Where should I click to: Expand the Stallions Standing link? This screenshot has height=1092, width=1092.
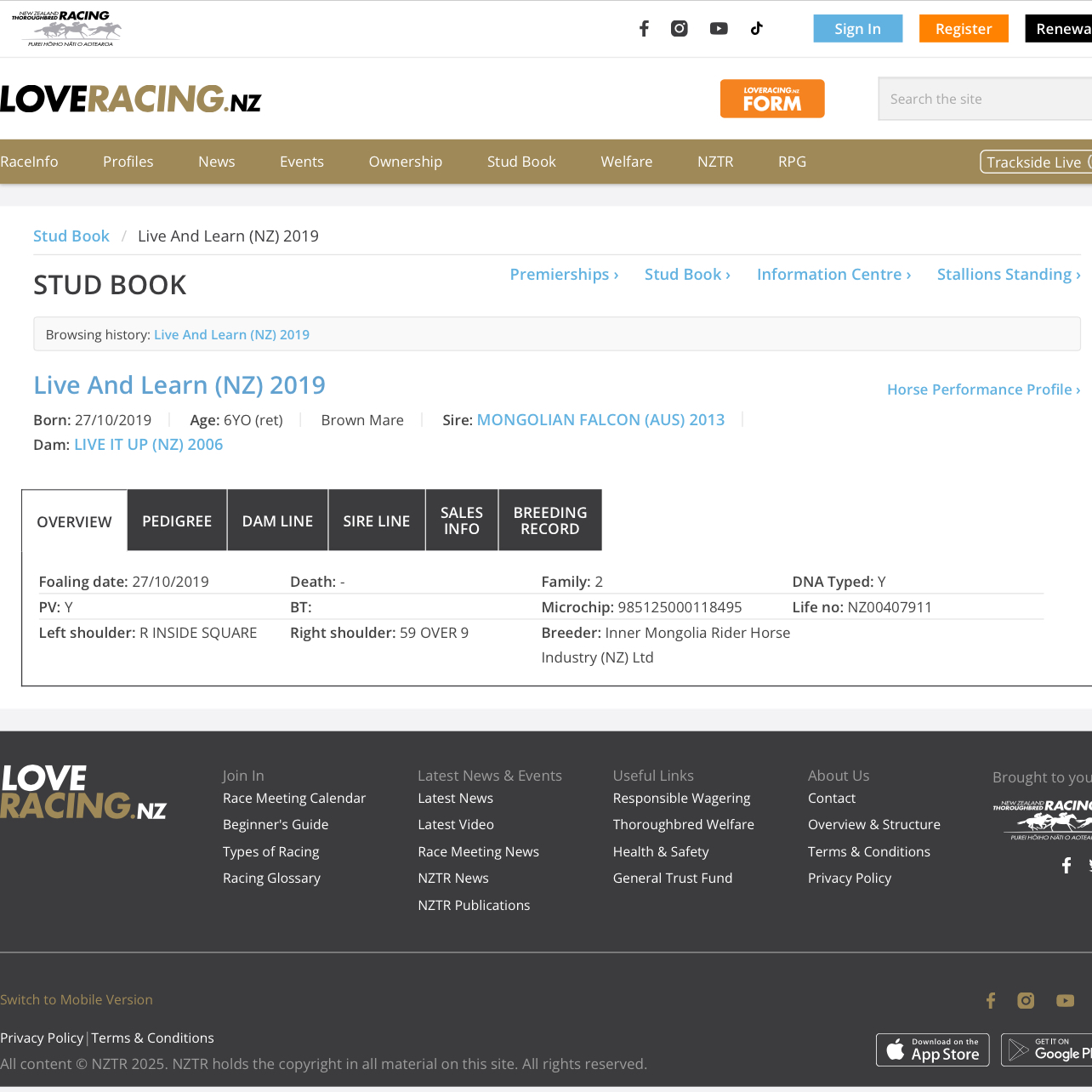click(1008, 275)
